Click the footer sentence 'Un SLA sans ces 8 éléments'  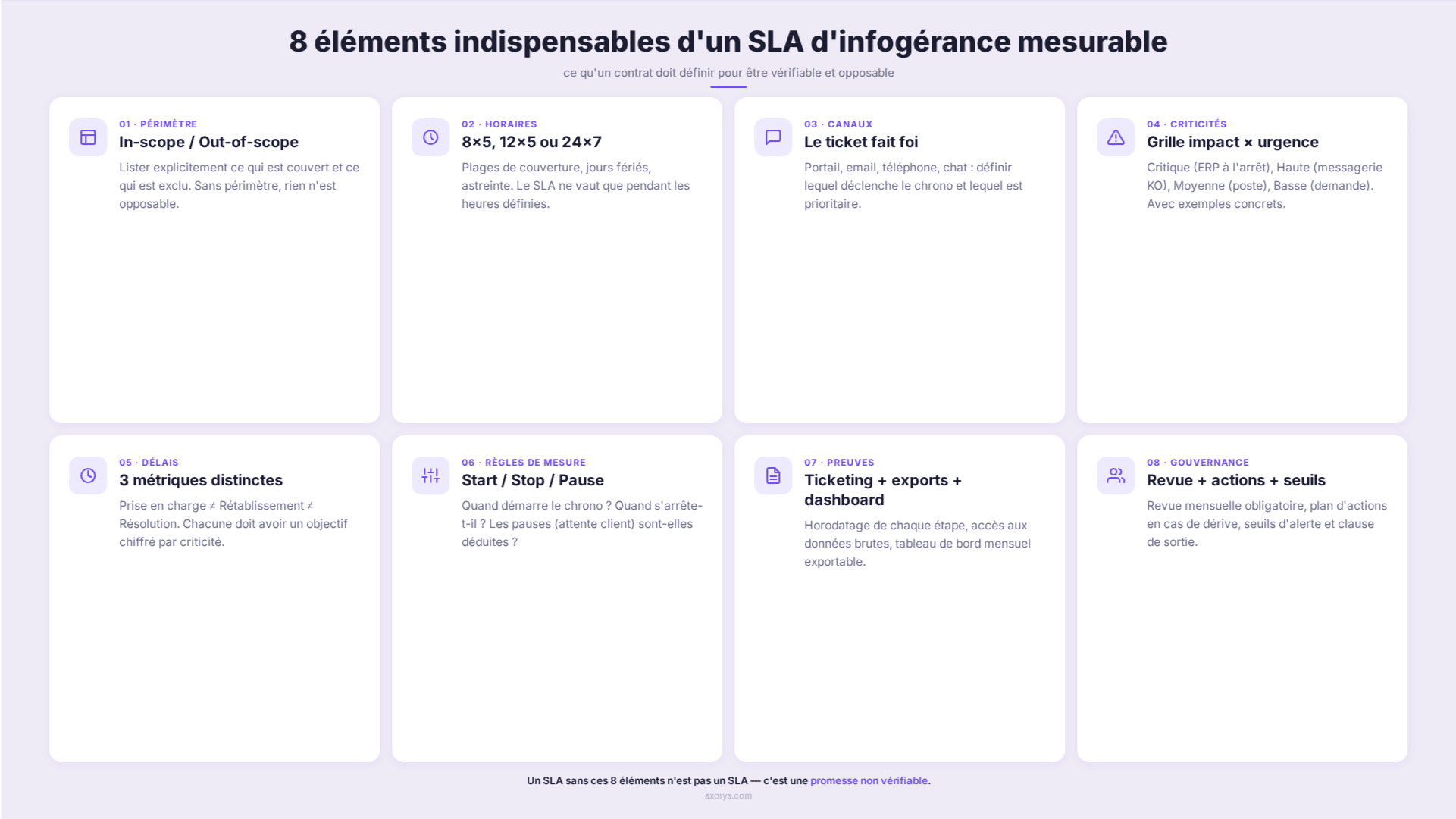[728, 780]
